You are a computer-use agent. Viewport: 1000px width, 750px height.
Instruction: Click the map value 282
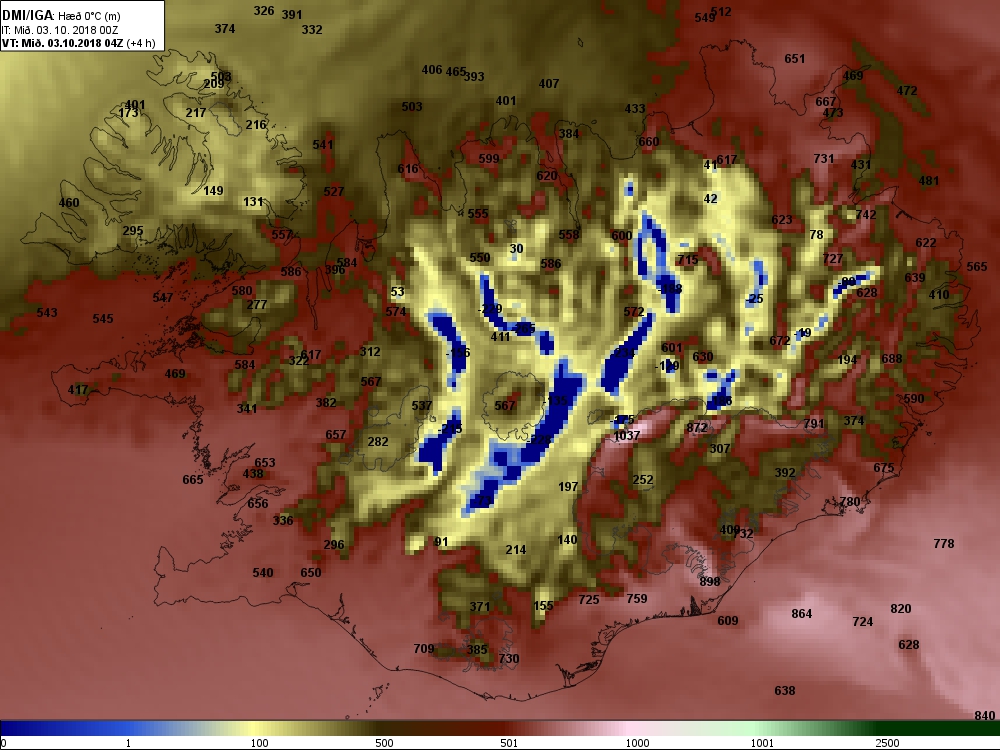(x=378, y=441)
